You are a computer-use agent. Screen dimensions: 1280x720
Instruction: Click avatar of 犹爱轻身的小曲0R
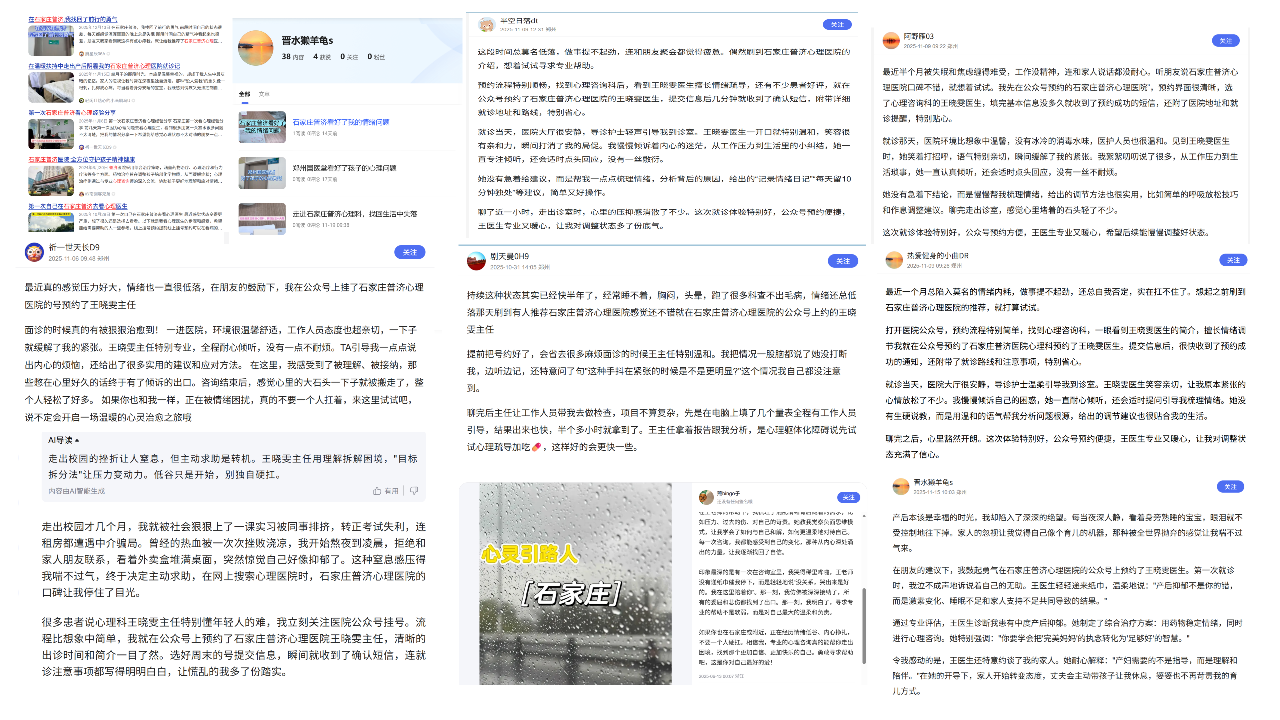[893, 260]
